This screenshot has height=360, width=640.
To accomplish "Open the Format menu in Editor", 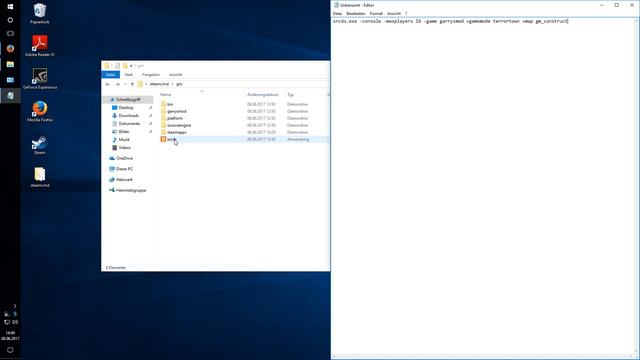I will [x=376, y=13].
